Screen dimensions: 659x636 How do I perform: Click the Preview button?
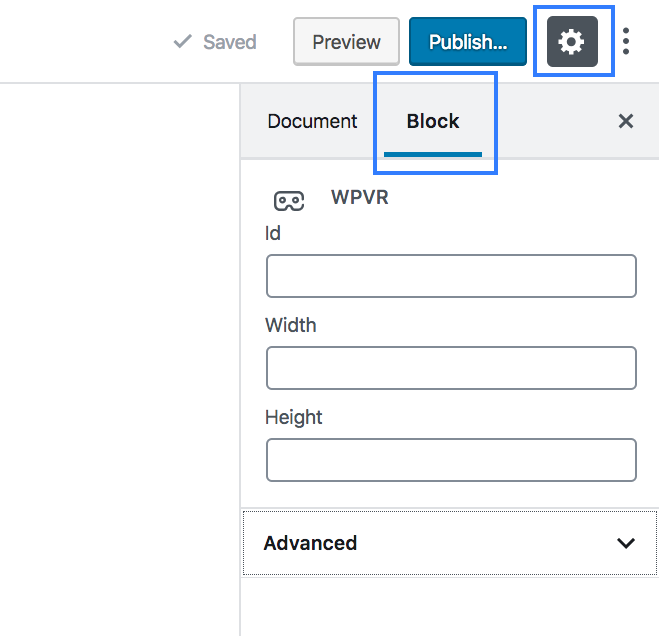click(x=346, y=42)
